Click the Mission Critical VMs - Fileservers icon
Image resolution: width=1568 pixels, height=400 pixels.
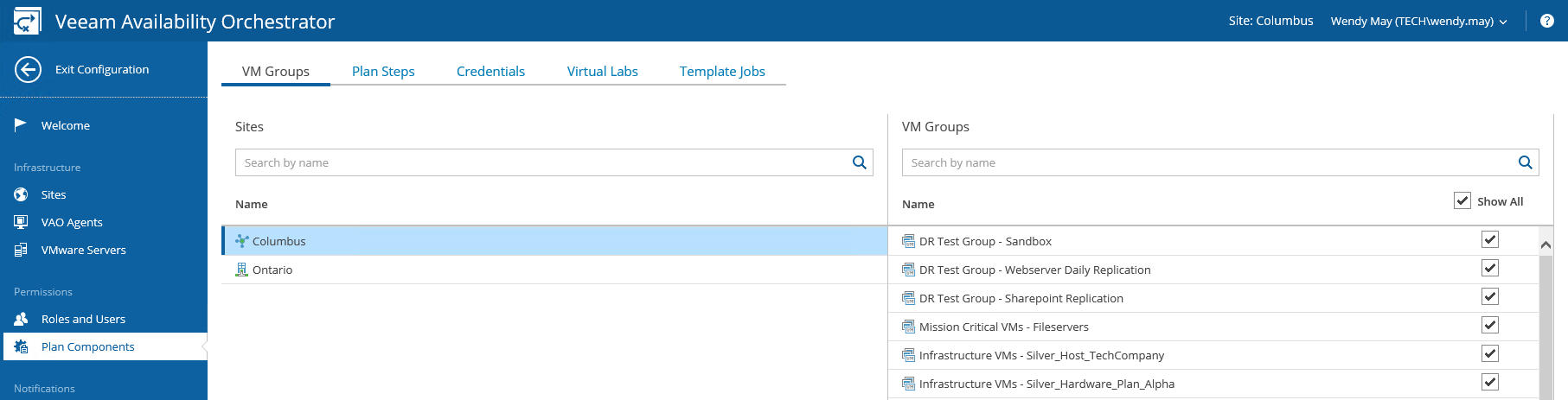[908, 327]
